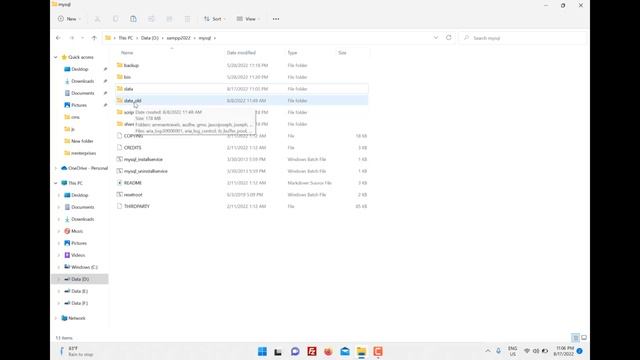
Task: Click the Search mysql field
Action: 522,38
